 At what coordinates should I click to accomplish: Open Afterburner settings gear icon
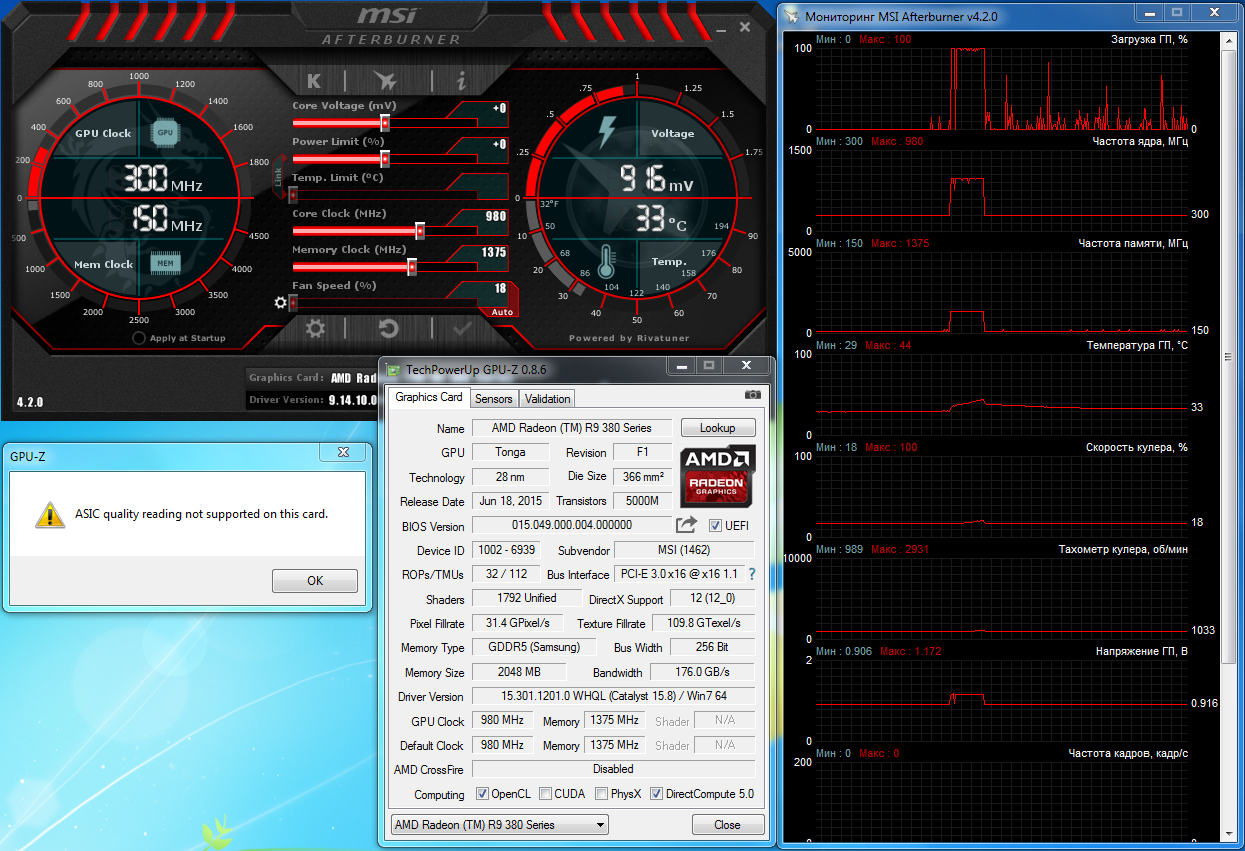(x=315, y=328)
